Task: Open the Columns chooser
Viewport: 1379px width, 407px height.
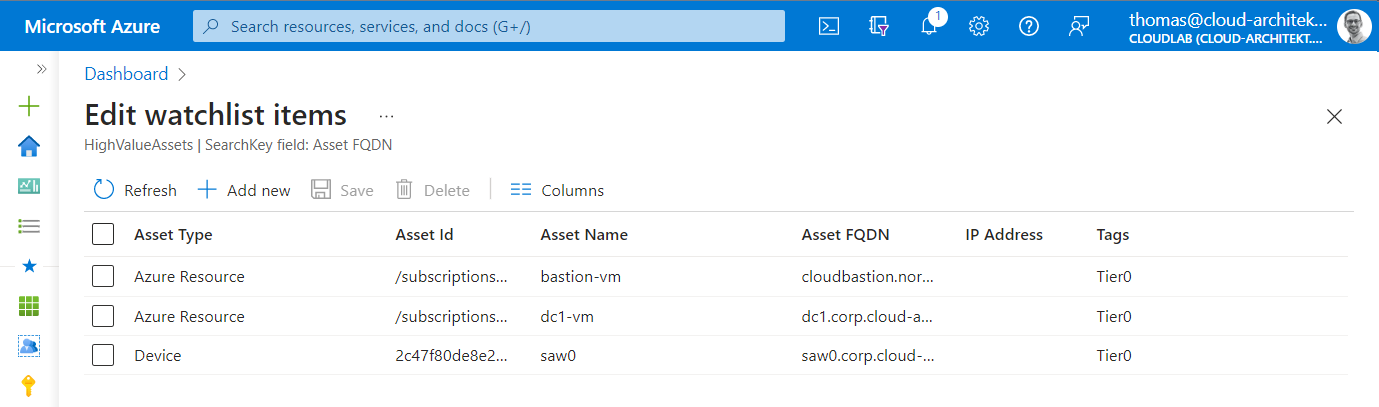Action: [557, 190]
